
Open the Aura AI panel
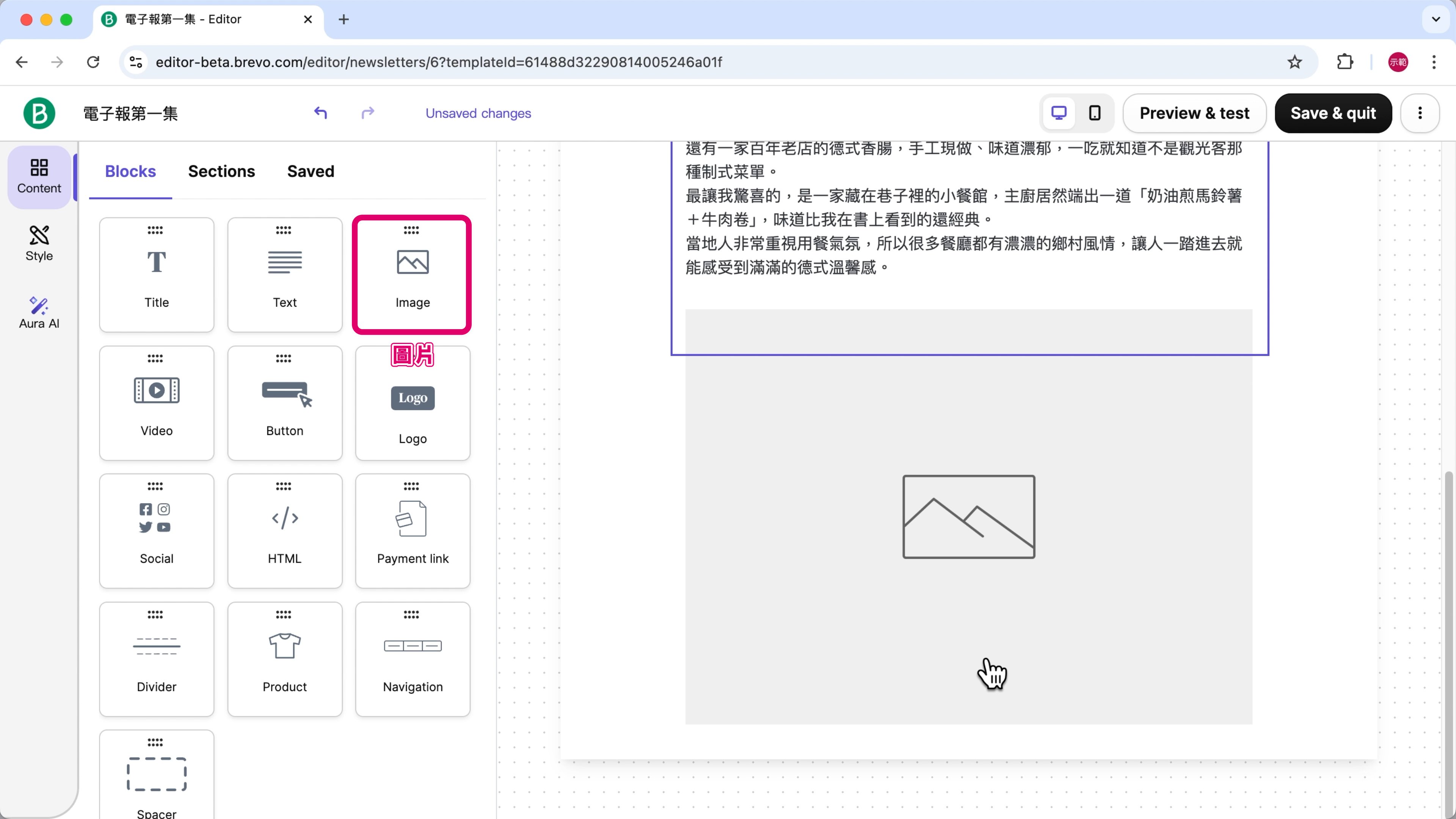[39, 312]
